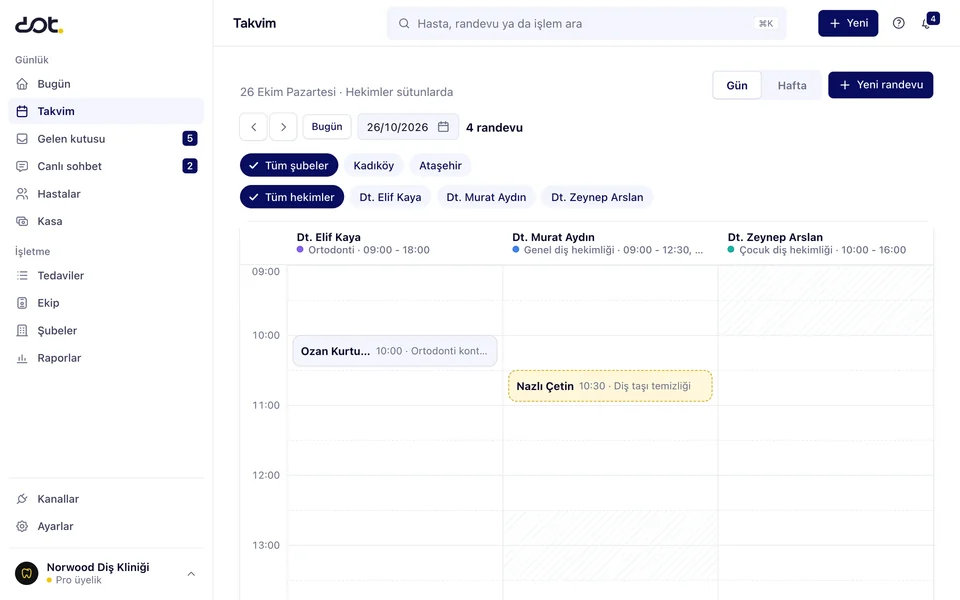Open Şubeler building icon

pyautogui.click(x=22, y=331)
